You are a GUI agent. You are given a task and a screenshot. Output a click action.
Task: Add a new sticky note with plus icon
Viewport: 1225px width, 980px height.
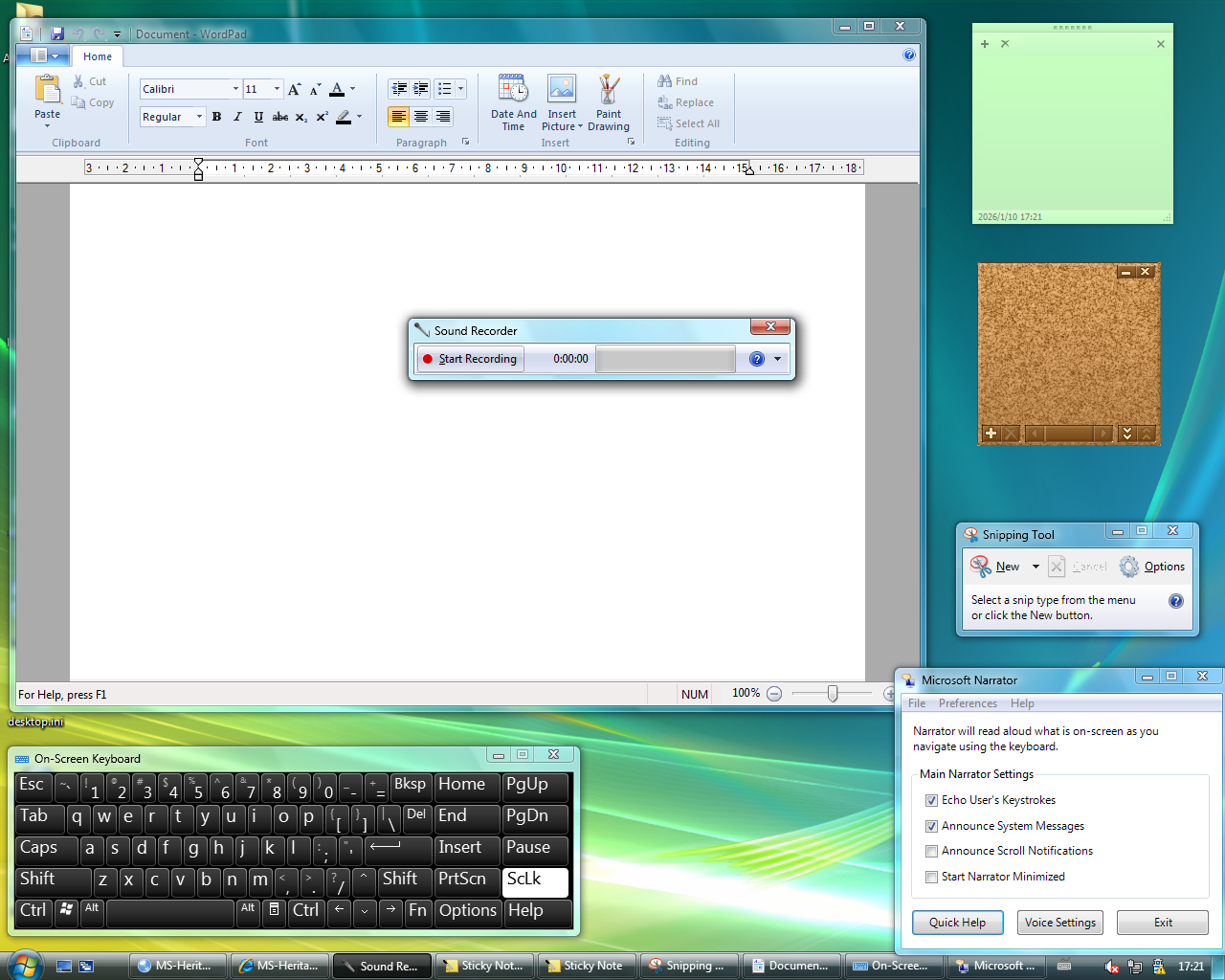click(985, 44)
